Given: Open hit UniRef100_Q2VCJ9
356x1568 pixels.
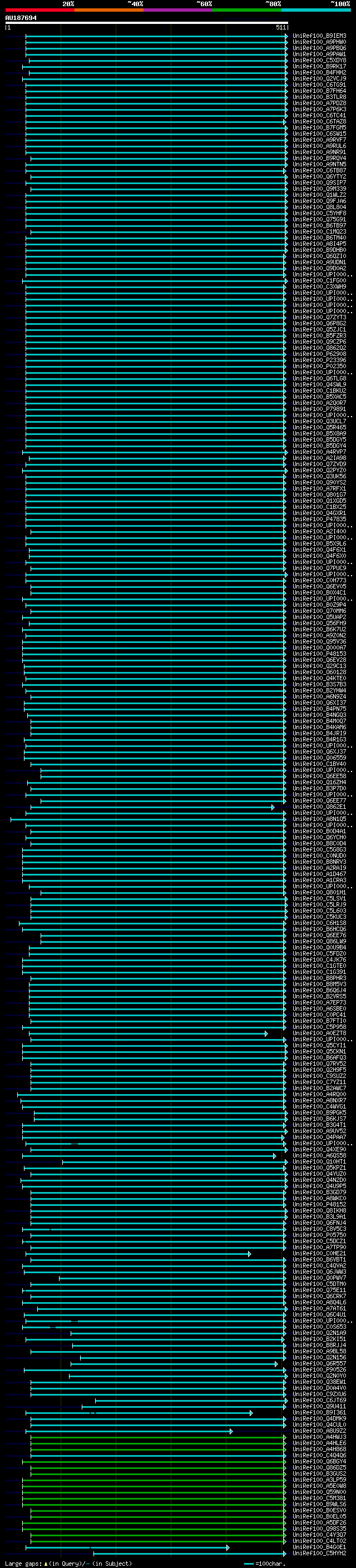Looking at the screenshot, I should coord(319,78).
